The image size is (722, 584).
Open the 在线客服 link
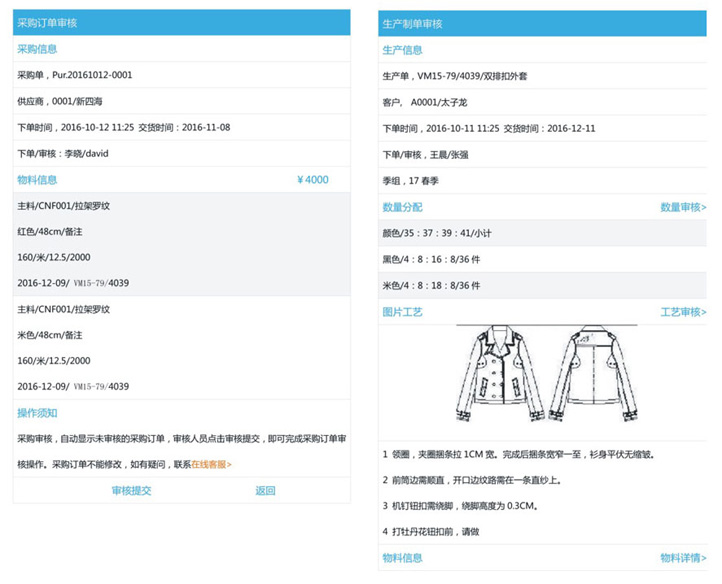pyautogui.click(x=211, y=465)
